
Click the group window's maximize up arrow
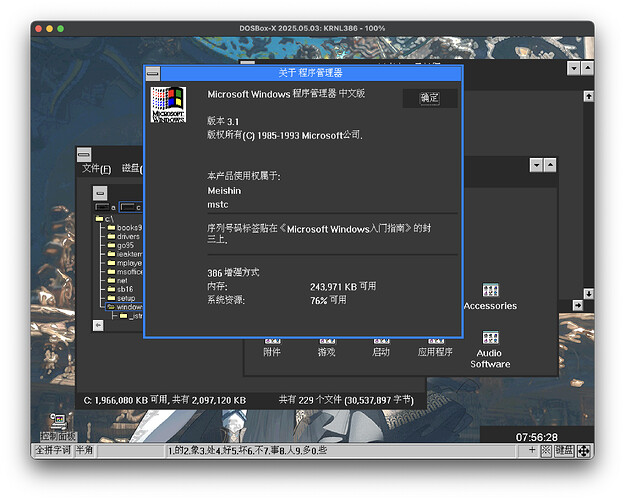pyautogui.click(x=550, y=165)
